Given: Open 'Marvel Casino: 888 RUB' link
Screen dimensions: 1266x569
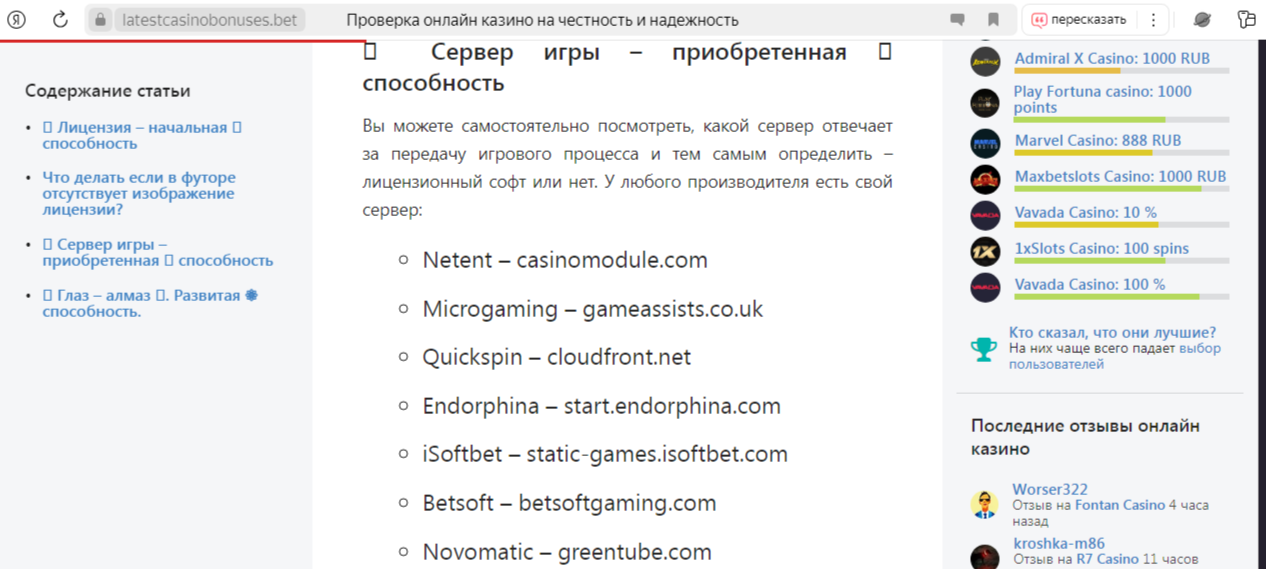Looking at the screenshot, I should [1098, 140].
